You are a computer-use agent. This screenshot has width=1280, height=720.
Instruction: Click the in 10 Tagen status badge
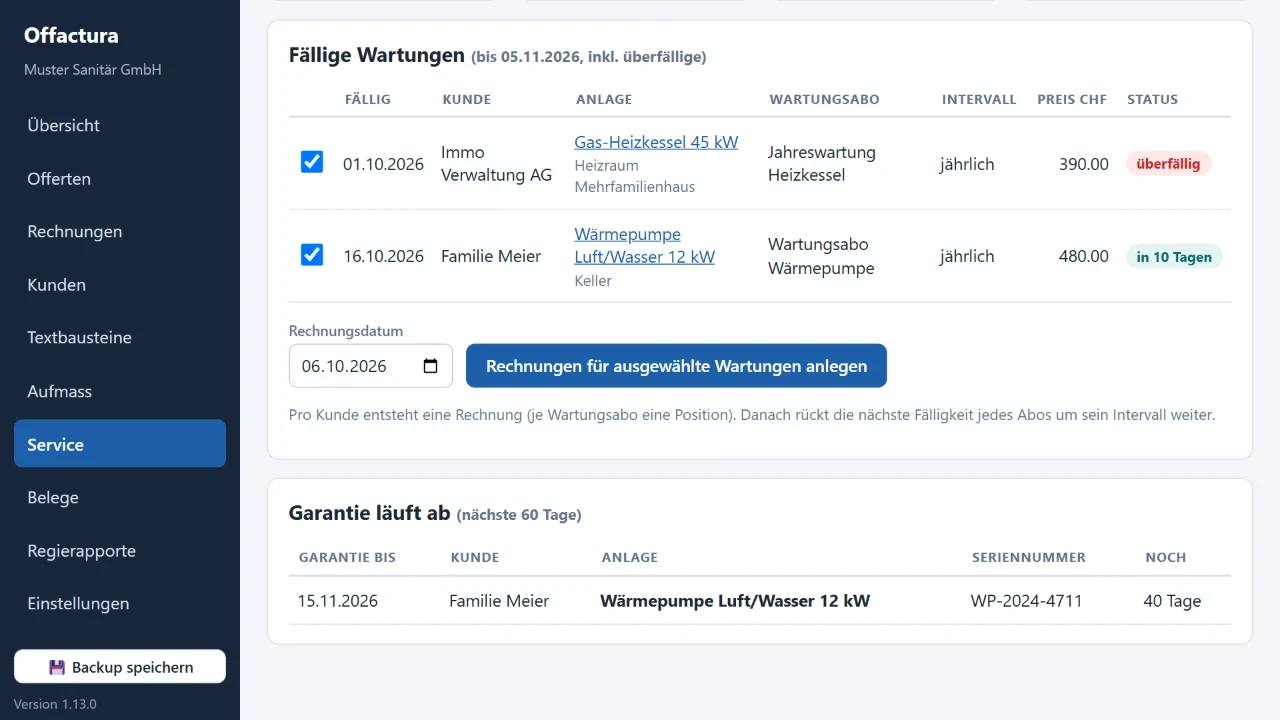[1174, 257]
